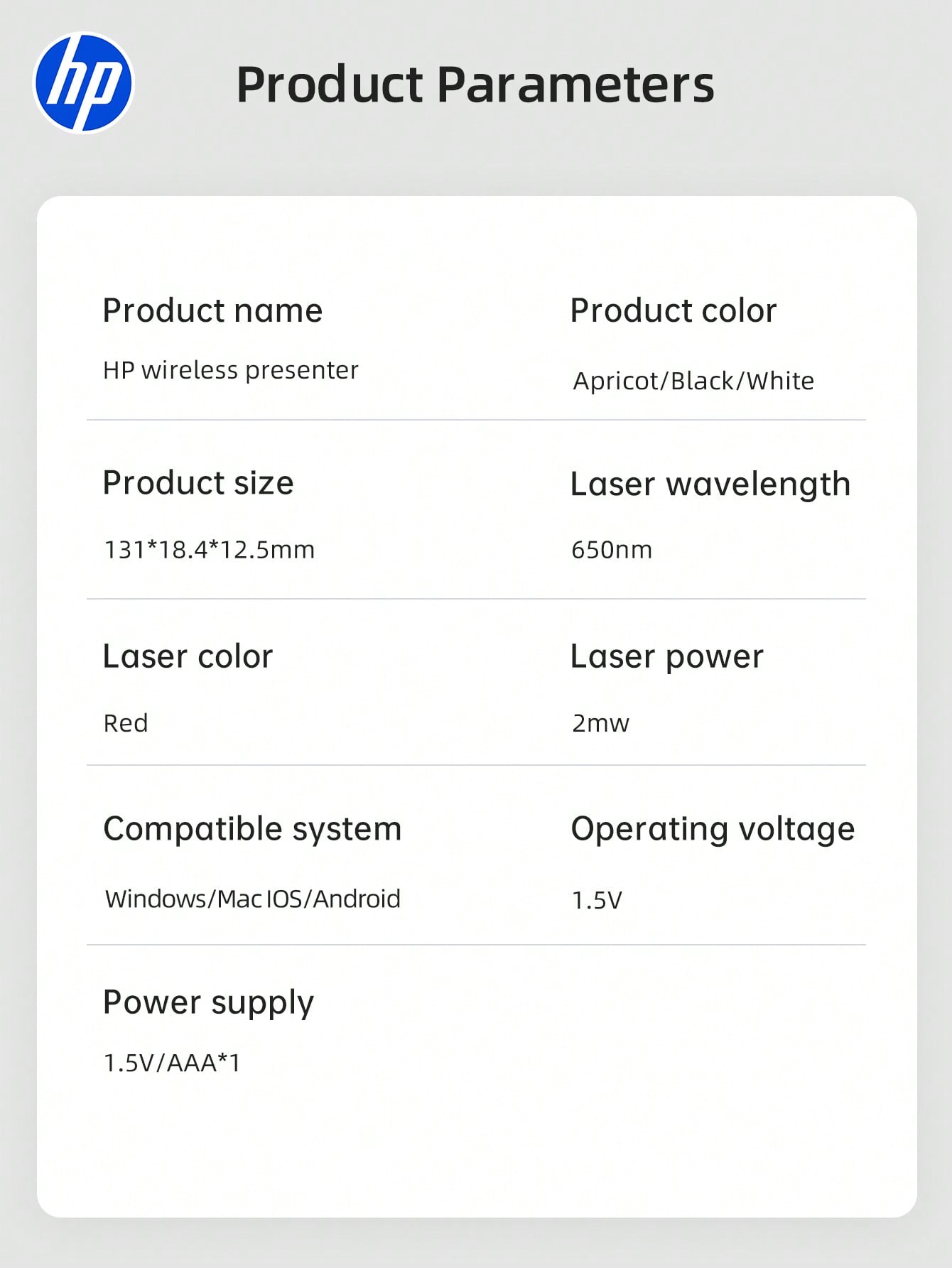Select the Product Parameters title
This screenshot has height=1268, width=952.
coord(475,85)
